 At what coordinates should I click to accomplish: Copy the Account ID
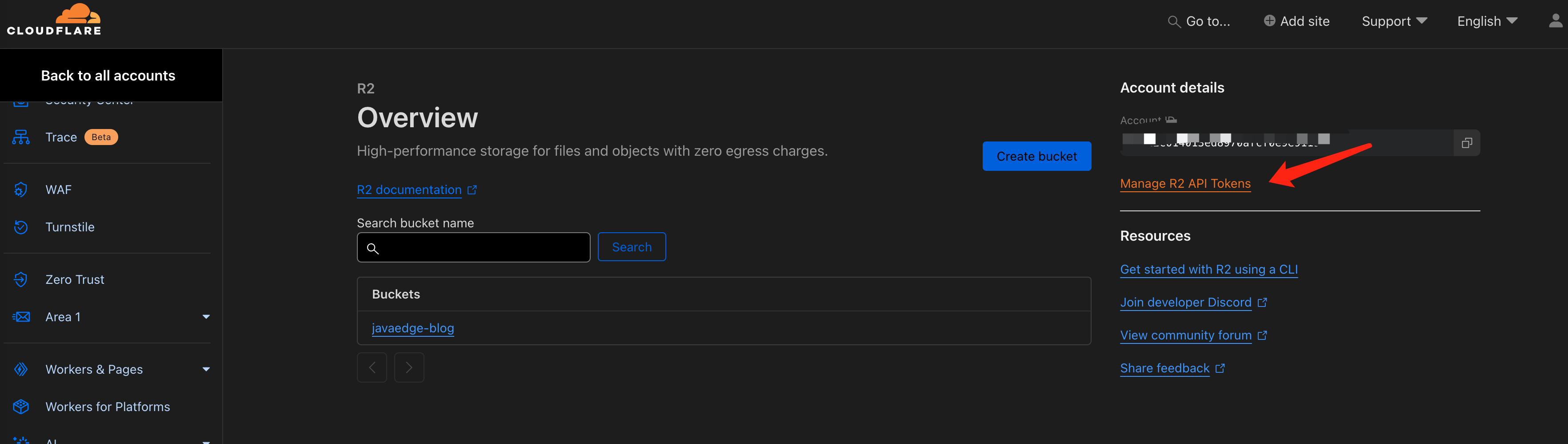[x=1467, y=143]
